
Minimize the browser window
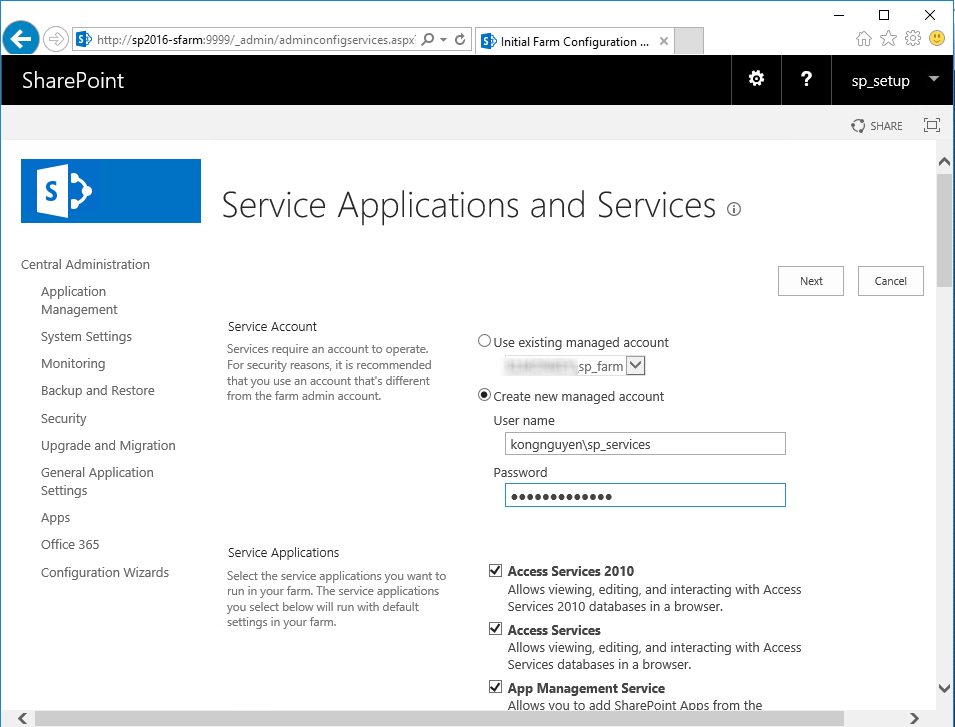[839, 15]
